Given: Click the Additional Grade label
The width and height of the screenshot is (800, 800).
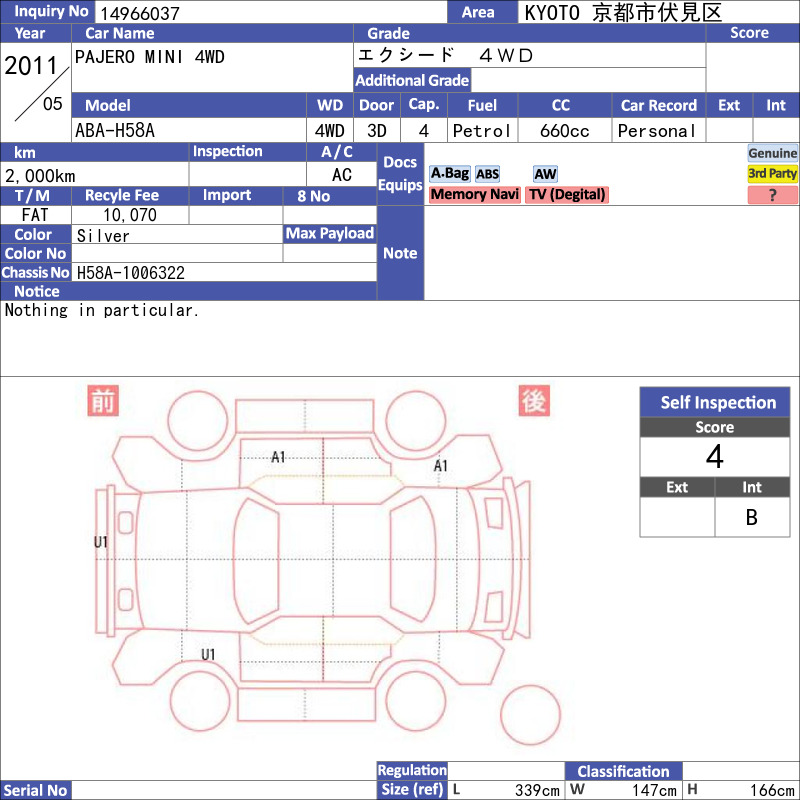Looking at the screenshot, I should click(x=412, y=80).
